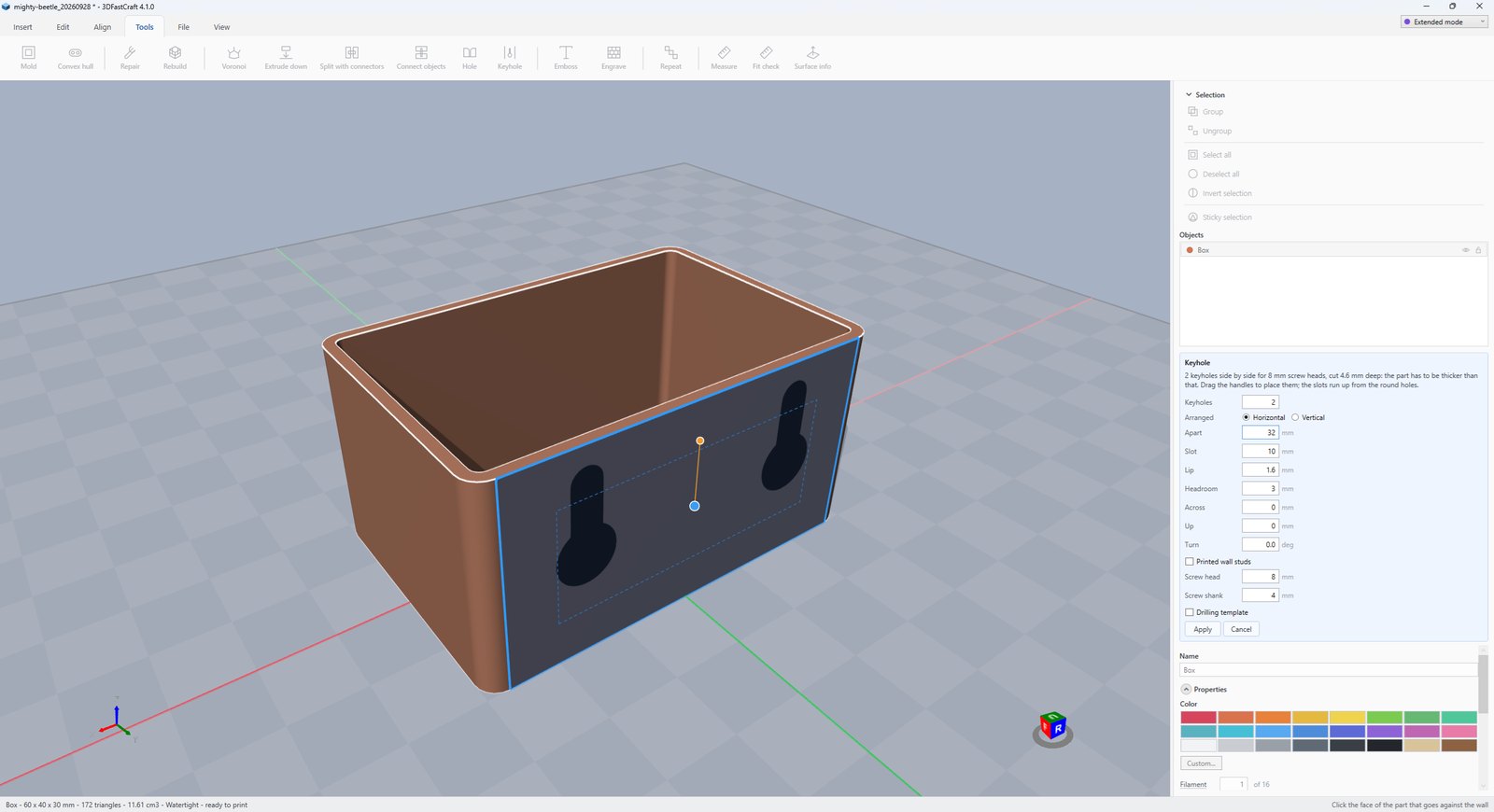1494x812 pixels.
Task: Enable Printed wall studs checkbox
Action: (x=1190, y=562)
